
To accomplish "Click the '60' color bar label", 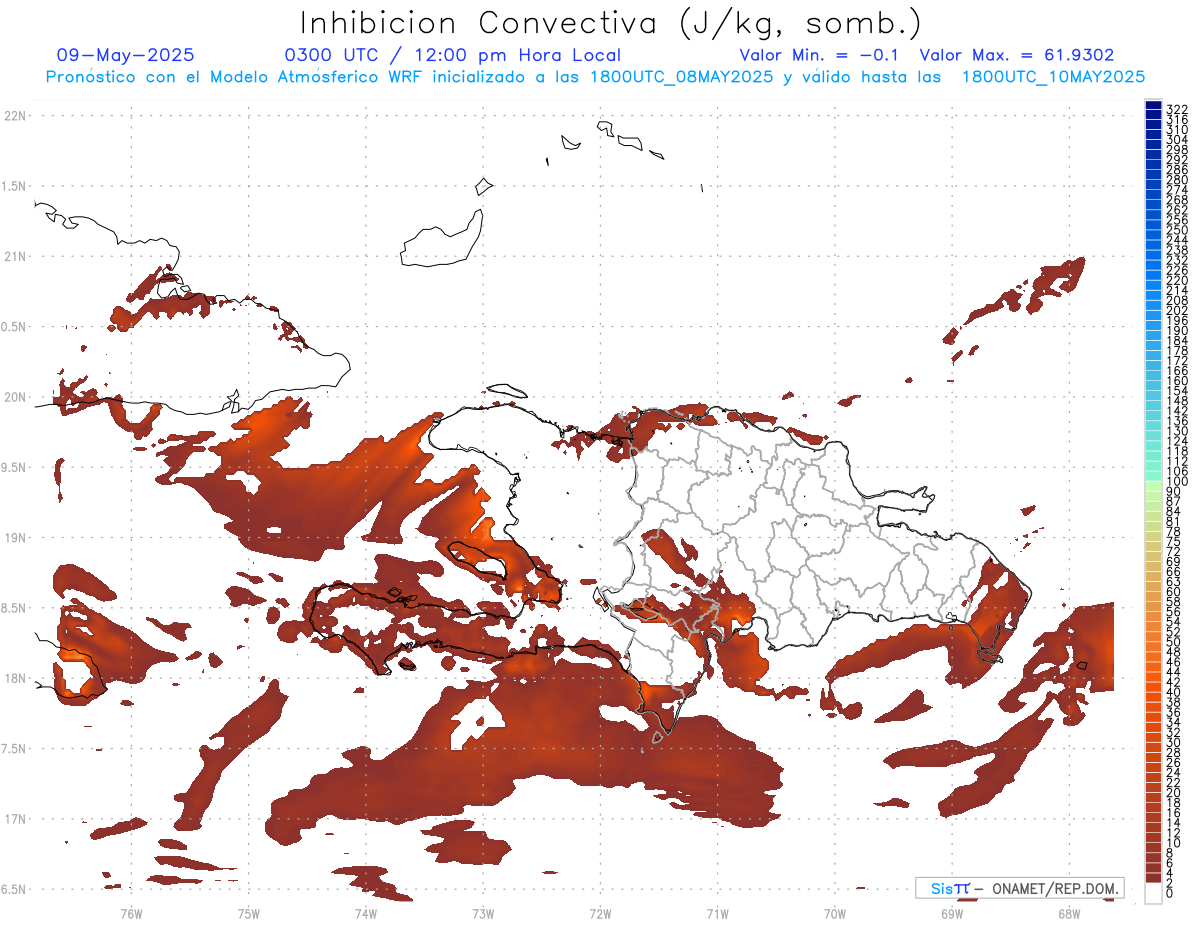I will 1174,591.
